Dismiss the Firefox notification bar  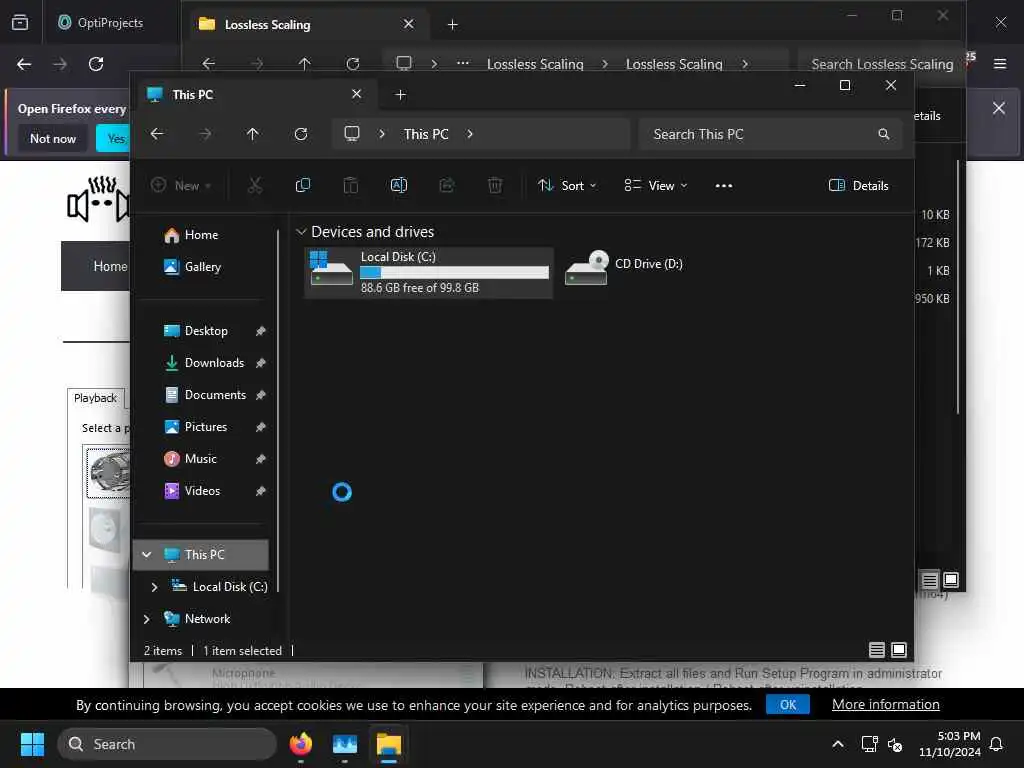pos(999,108)
